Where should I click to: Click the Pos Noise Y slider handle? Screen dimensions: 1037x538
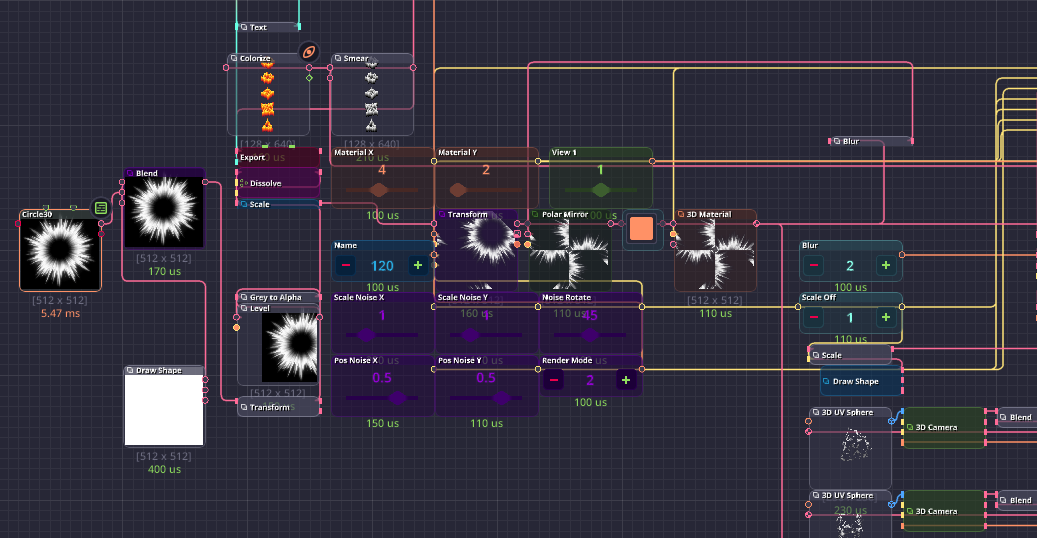point(501,398)
